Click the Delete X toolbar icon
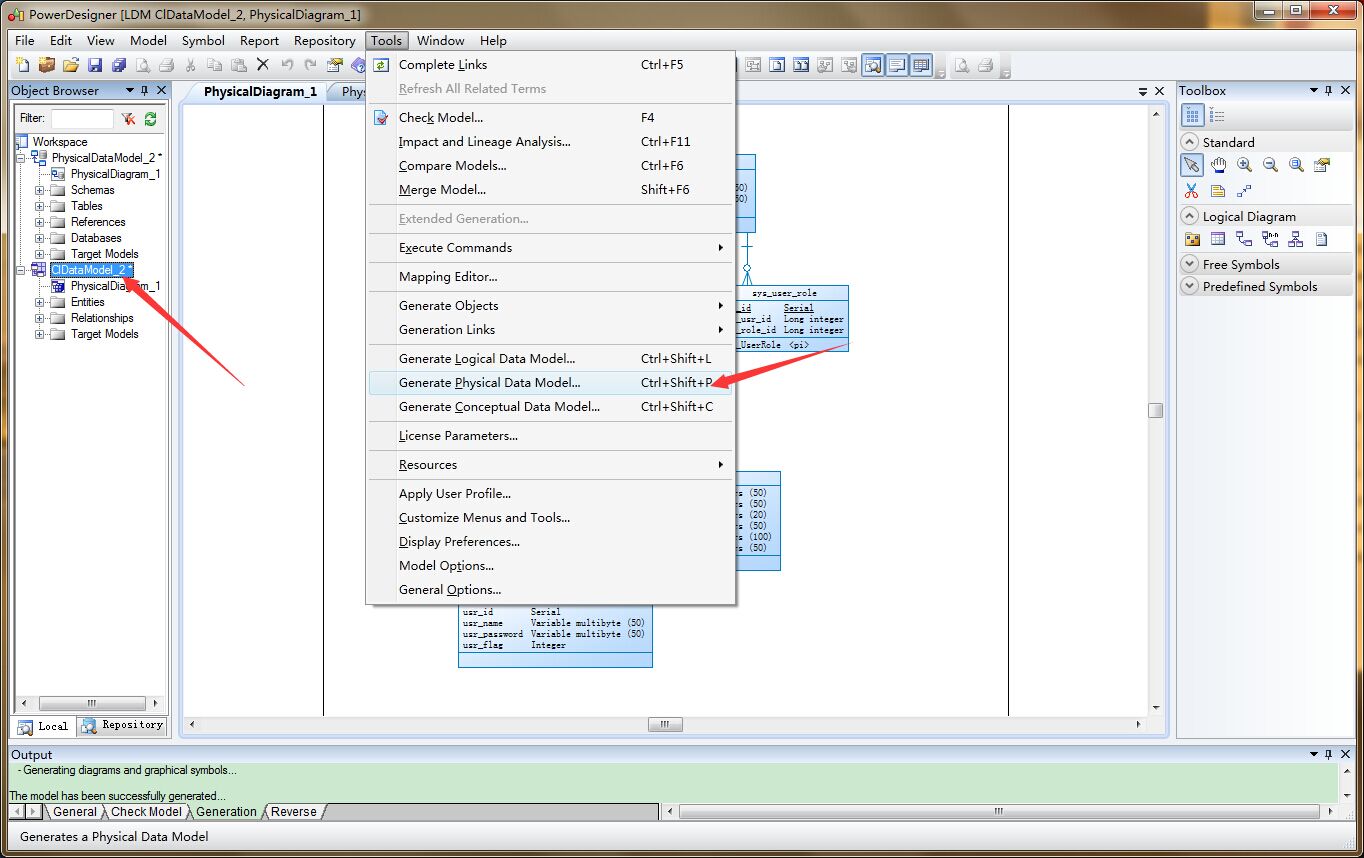Image resolution: width=1364 pixels, height=858 pixels. click(x=263, y=65)
